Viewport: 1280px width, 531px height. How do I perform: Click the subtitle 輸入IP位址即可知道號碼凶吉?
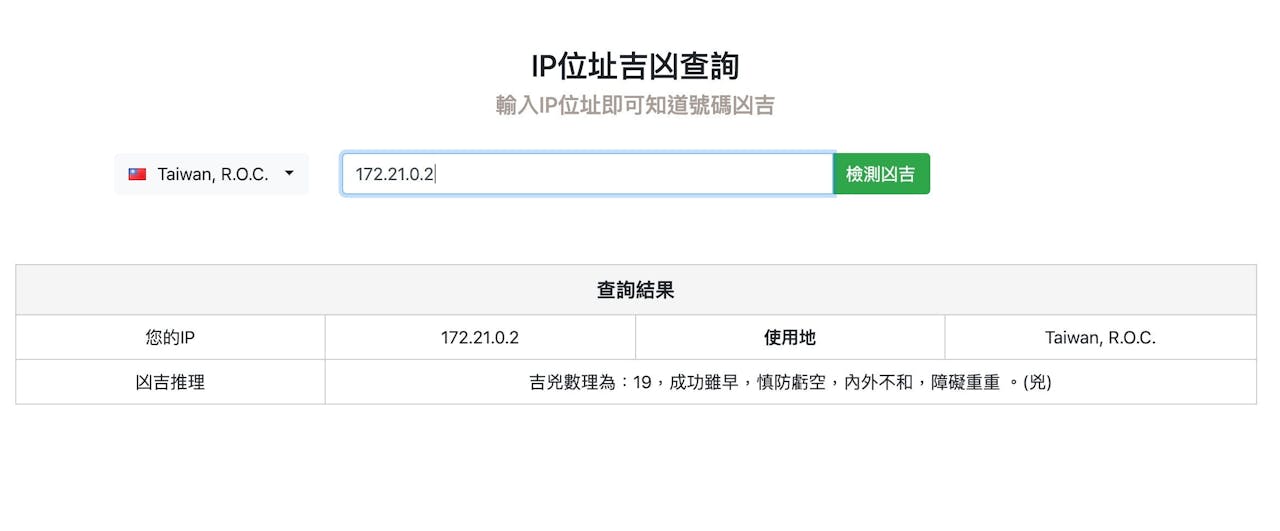(635, 105)
